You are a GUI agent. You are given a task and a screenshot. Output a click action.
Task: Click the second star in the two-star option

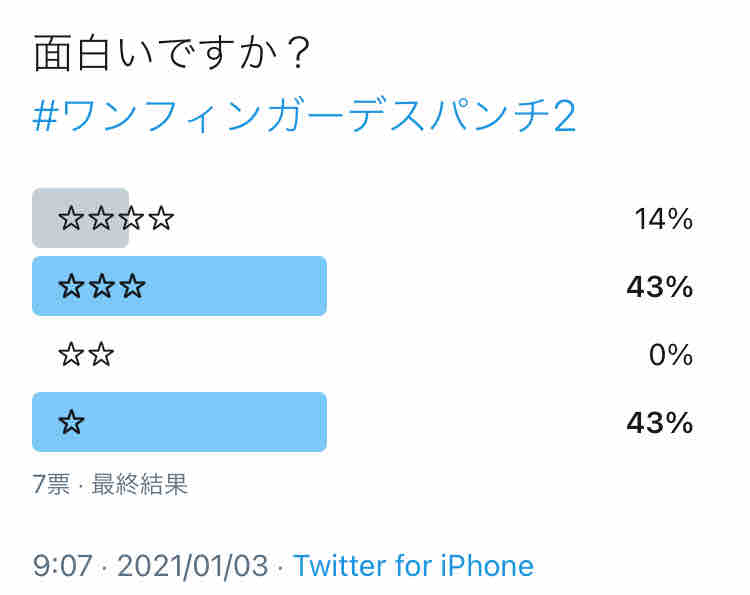101,355
